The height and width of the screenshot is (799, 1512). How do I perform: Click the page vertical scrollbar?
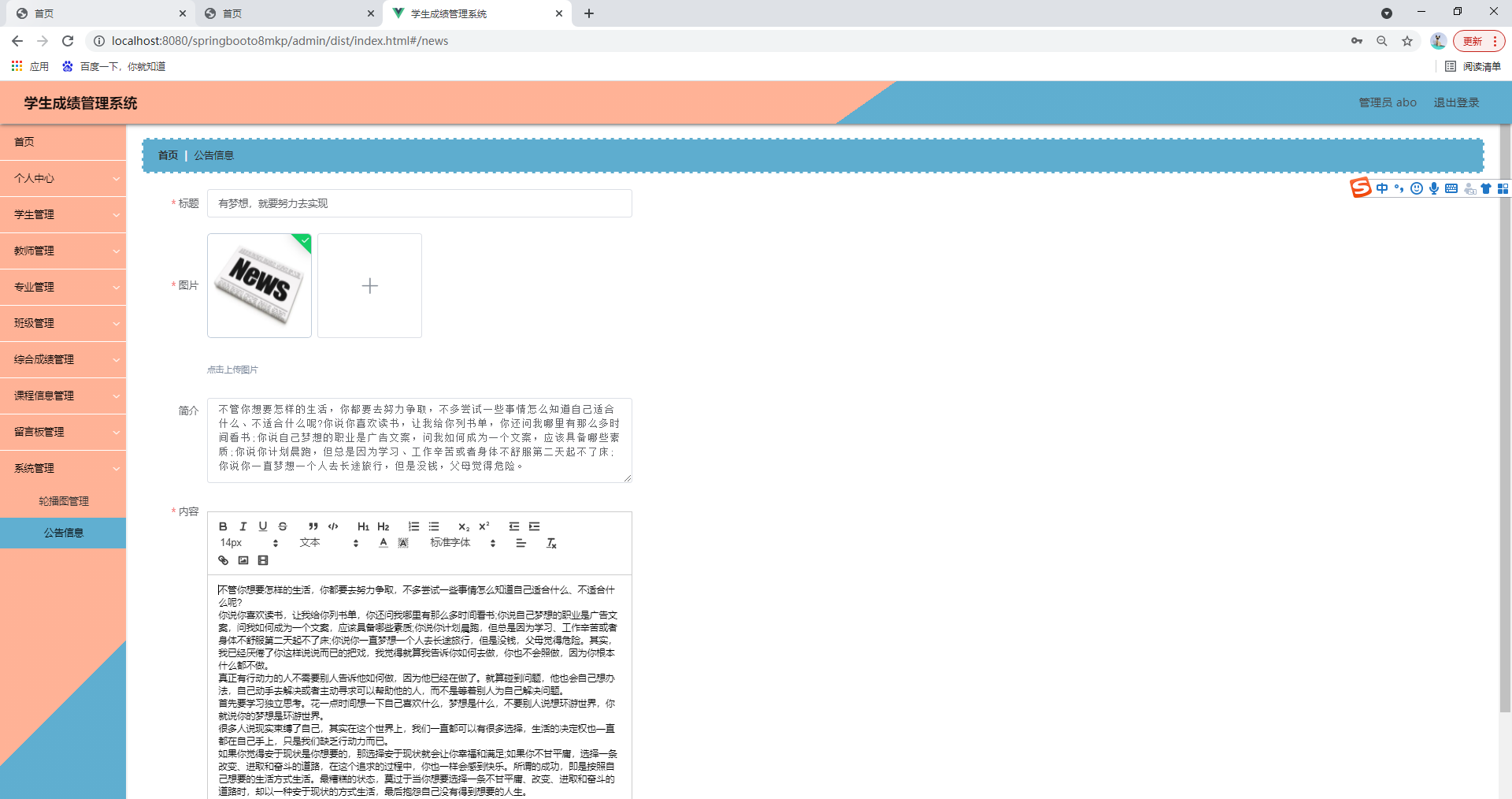pos(1505,418)
